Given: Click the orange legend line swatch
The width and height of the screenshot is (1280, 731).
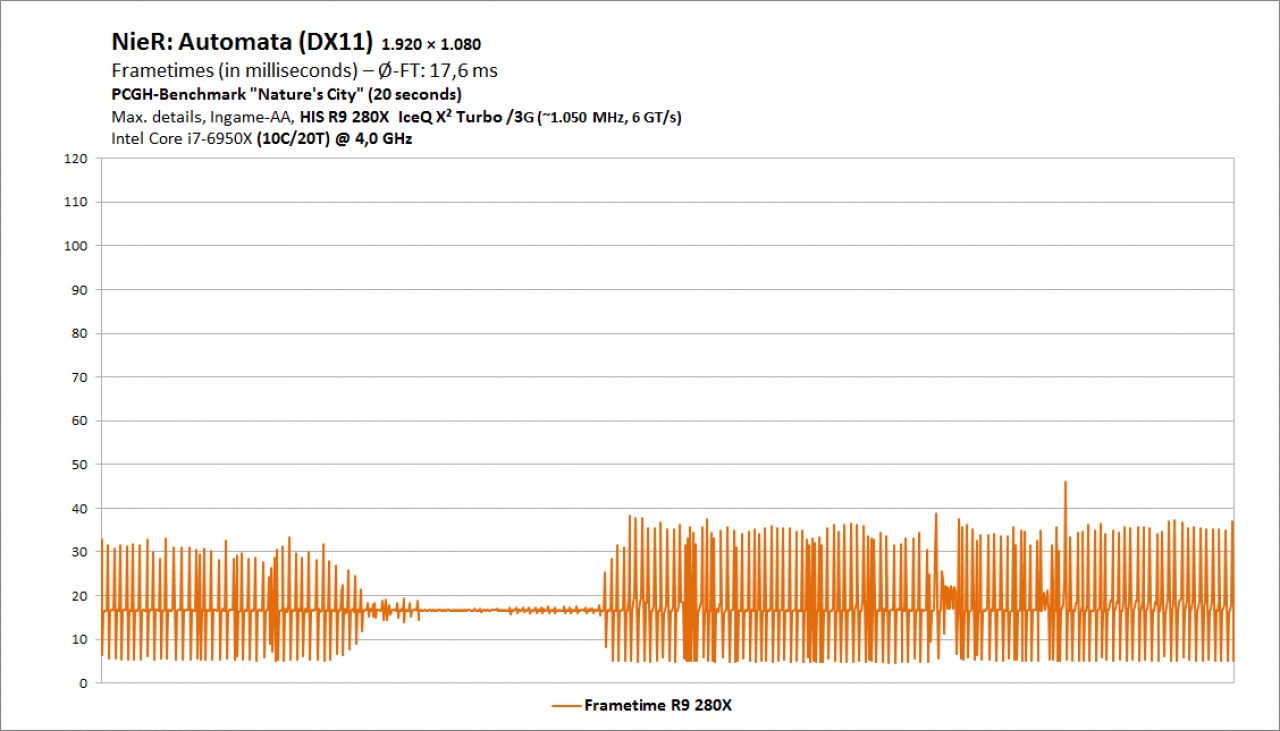Looking at the screenshot, I should pos(566,706).
